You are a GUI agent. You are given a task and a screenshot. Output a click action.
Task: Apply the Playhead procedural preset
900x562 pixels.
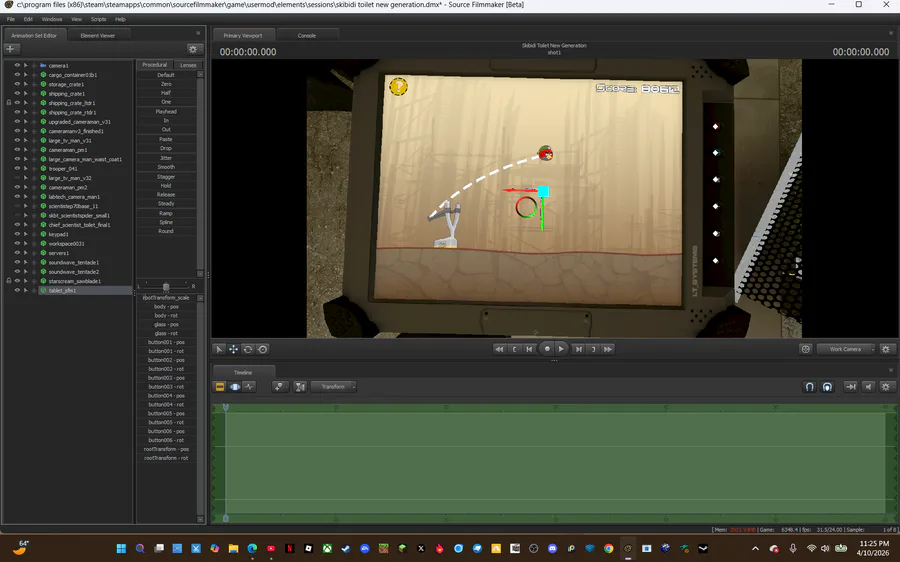pyautogui.click(x=166, y=111)
